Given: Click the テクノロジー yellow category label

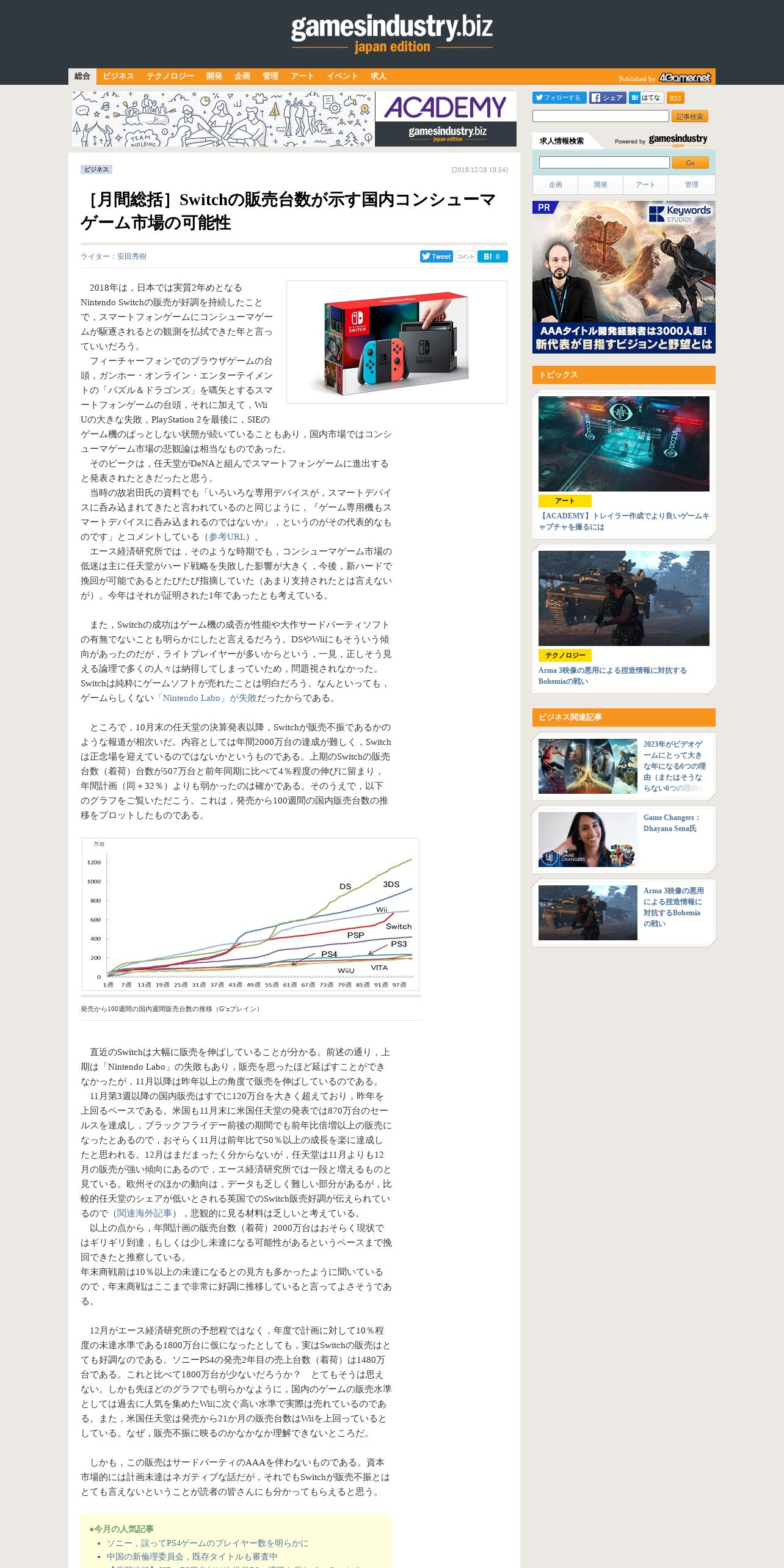Looking at the screenshot, I should point(565,655).
